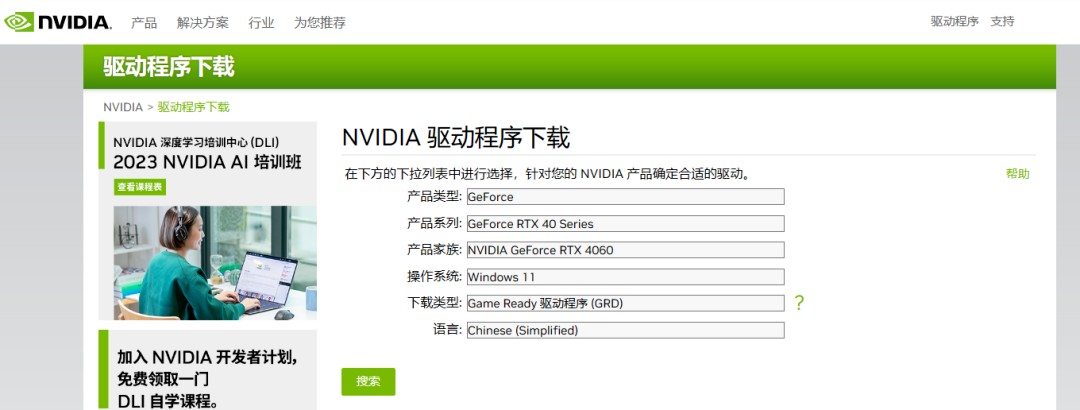1080x410 pixels.
Task: Click the 帮助 link
Action: click(x=1017, y=174)
